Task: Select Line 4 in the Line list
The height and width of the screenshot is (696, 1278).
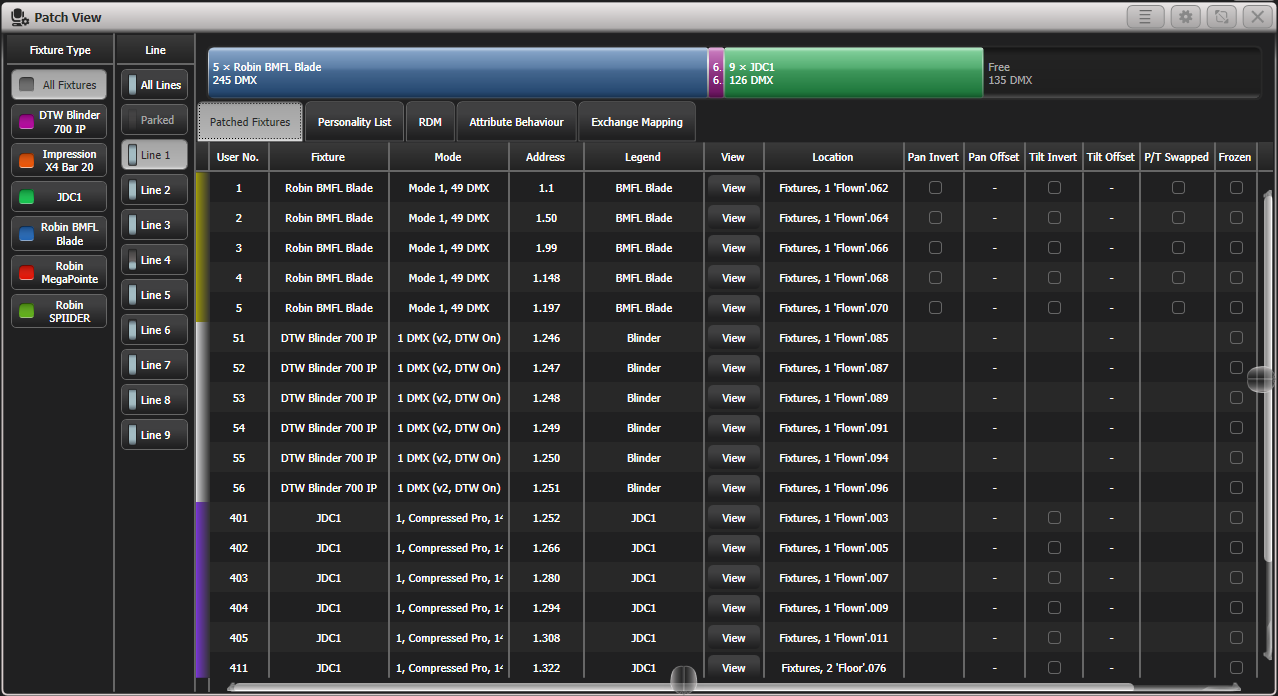Action: point(154,260)
